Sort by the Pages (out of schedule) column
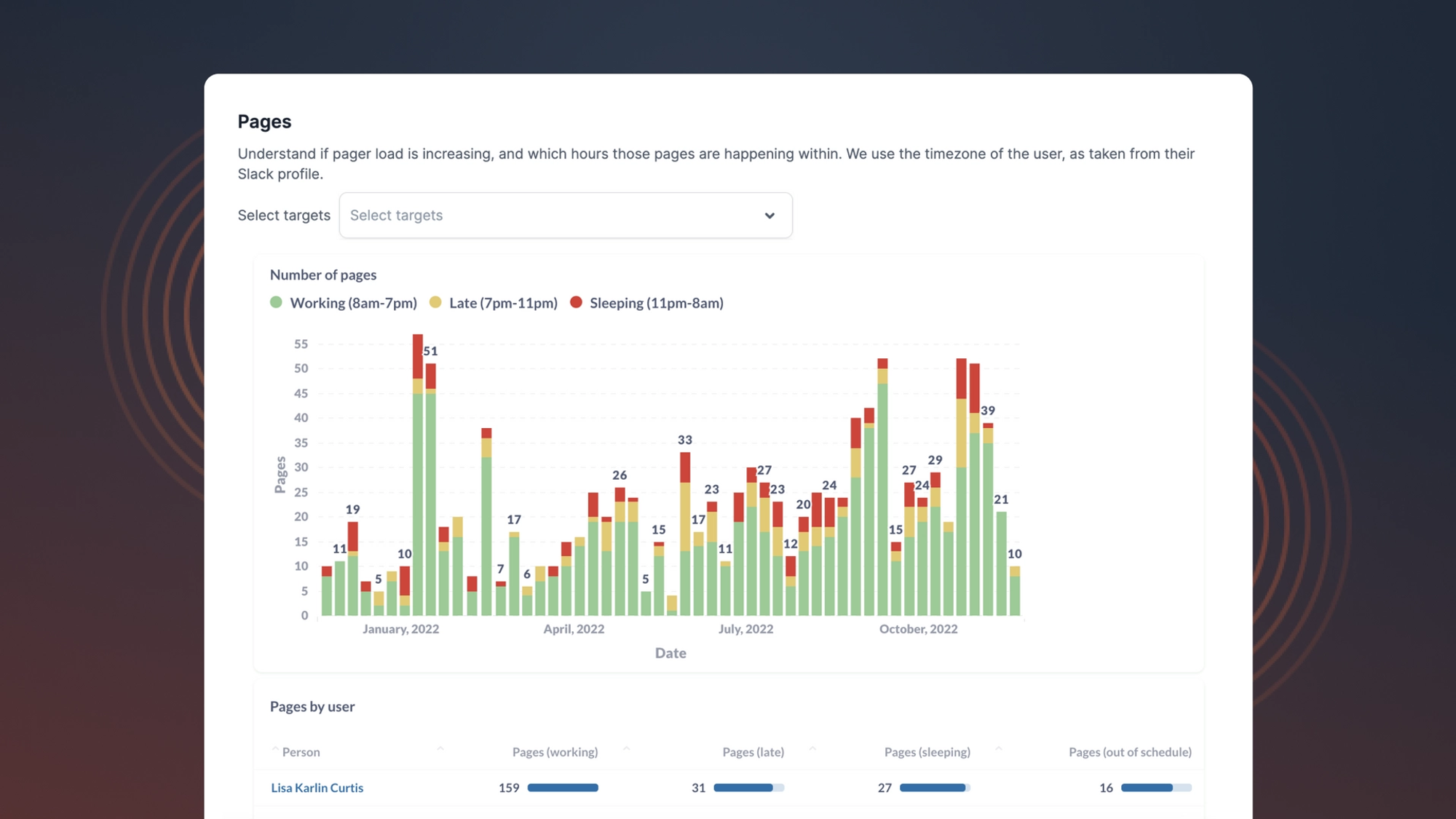 (1129, 752)
